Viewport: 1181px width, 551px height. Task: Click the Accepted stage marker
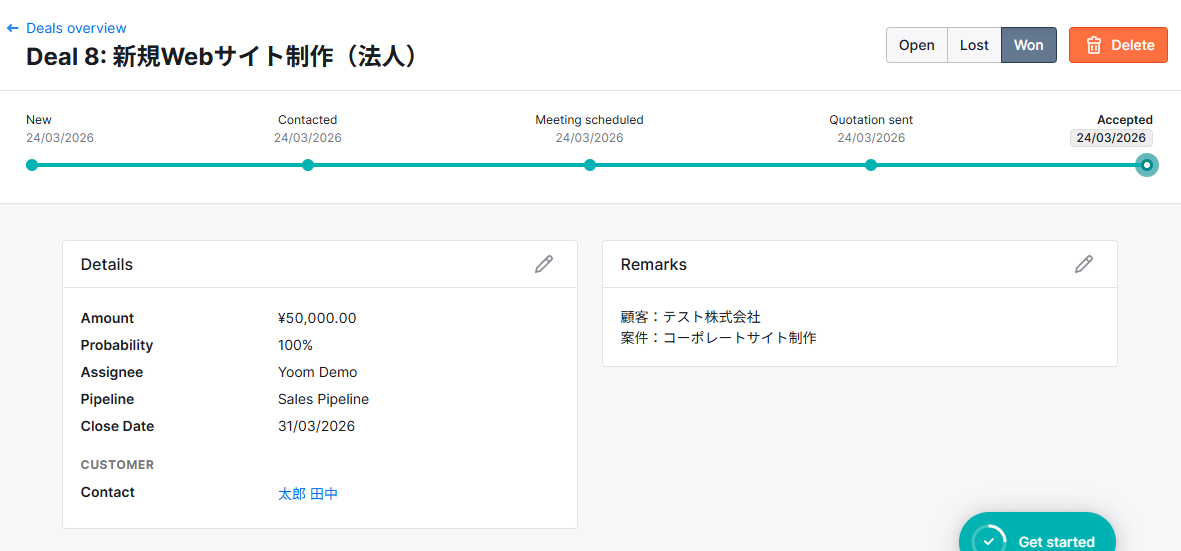(1147, 165)
